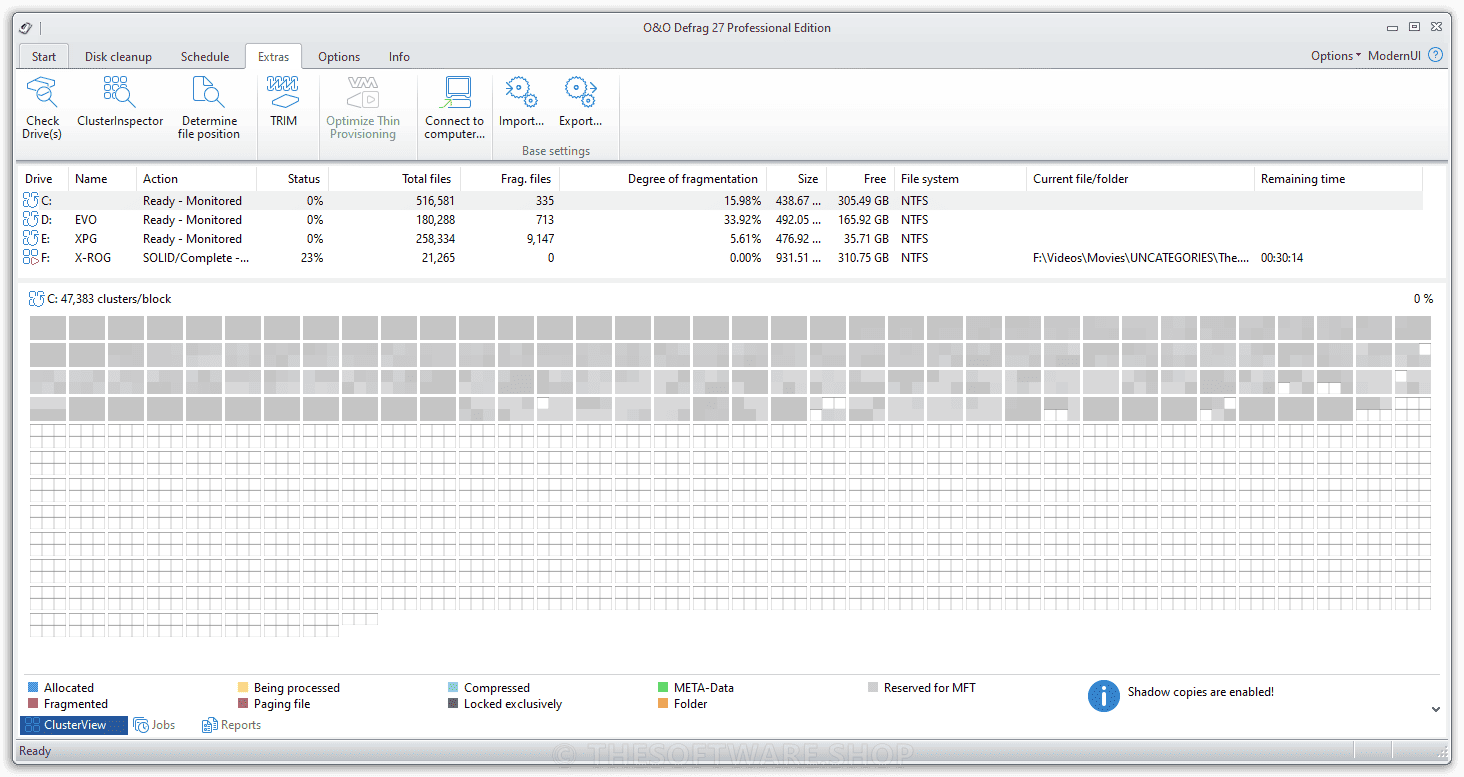Open ClusterInspector tool

pos(120,104)
